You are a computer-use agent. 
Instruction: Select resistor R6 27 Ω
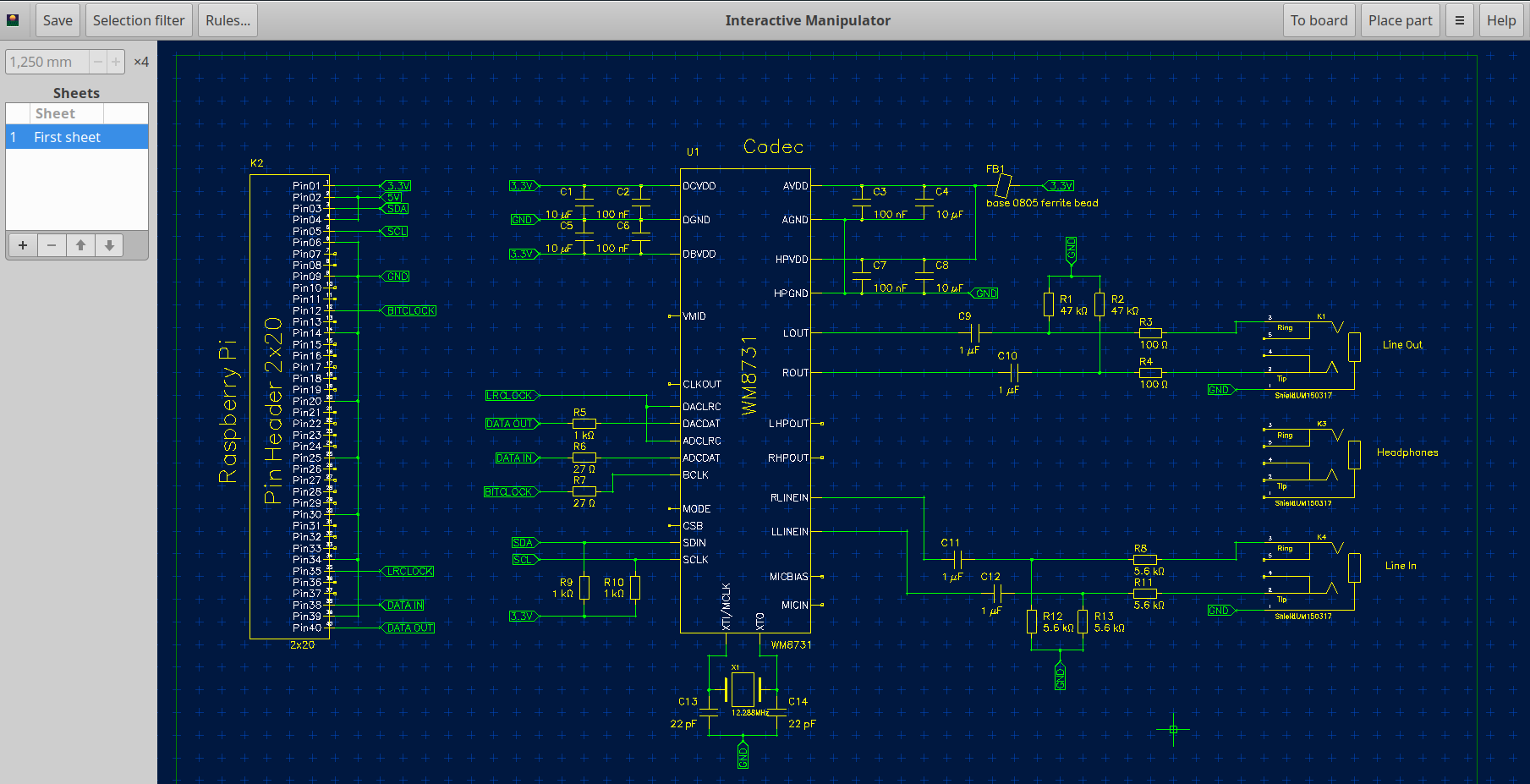(x=584, y=458)
